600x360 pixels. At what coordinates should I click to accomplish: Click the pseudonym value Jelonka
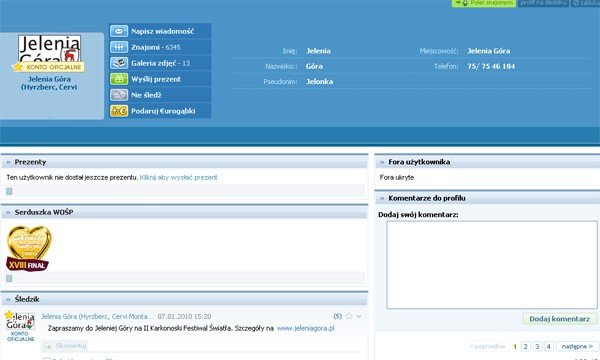pos(320,81)
